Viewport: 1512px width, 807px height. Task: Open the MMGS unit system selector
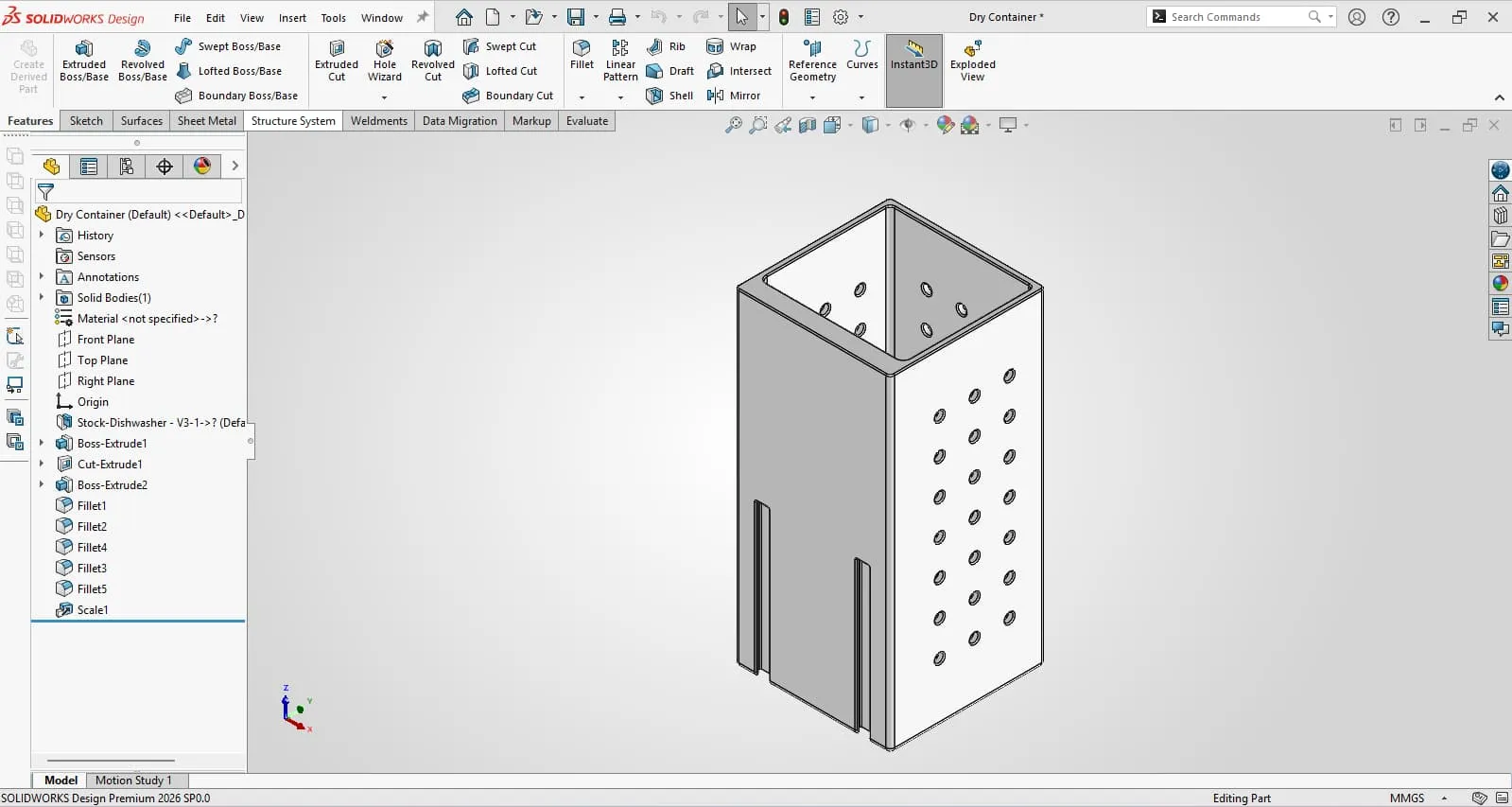1417,798
